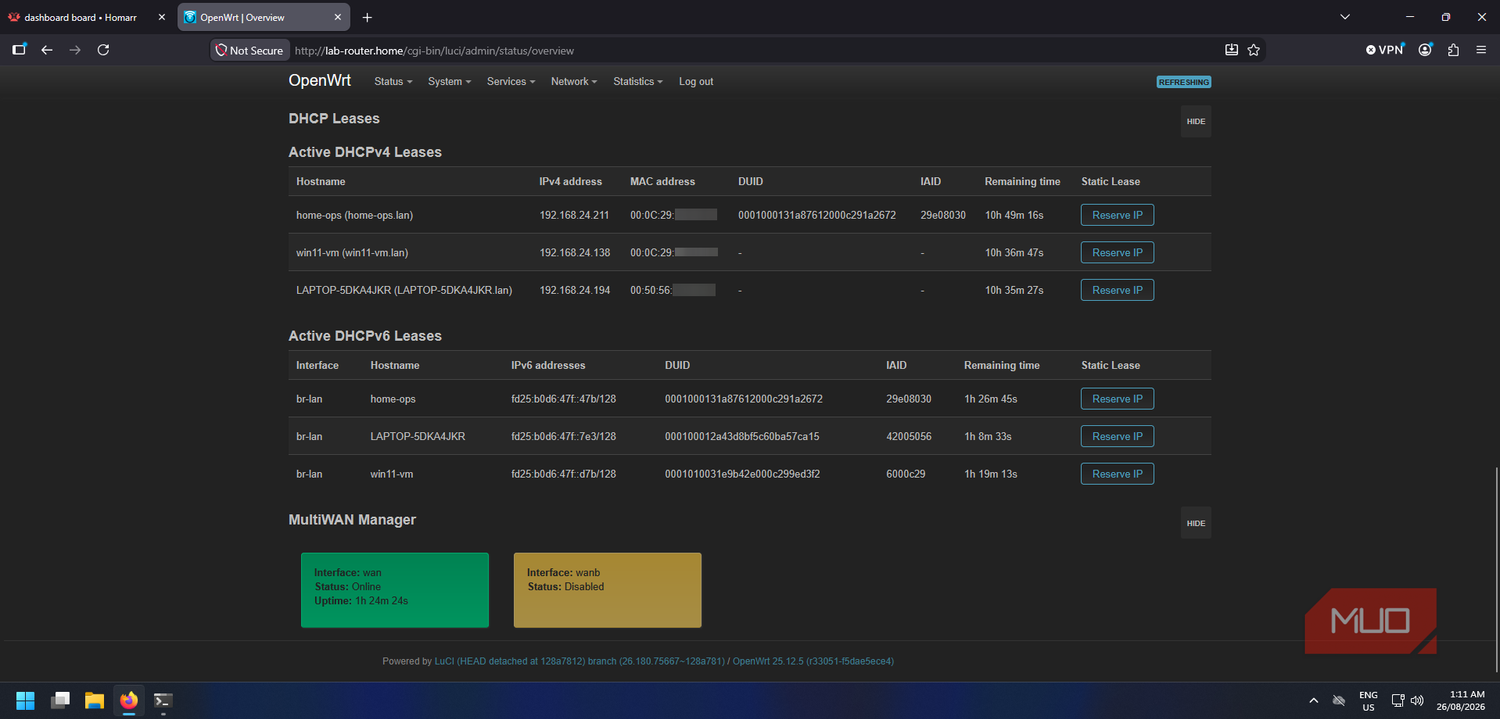Hide the DHCP Leases section

coord(1196,121)
